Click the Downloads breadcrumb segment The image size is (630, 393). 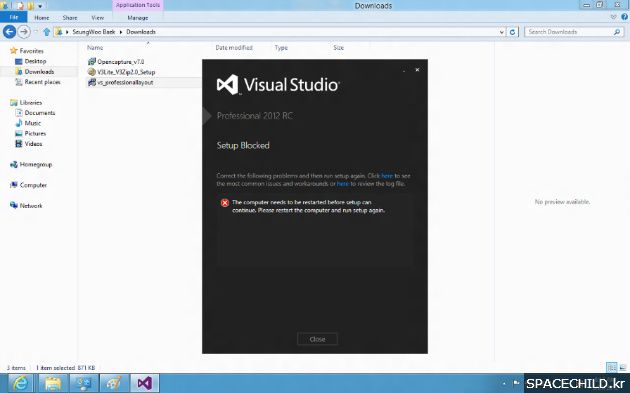coord(141,32)
